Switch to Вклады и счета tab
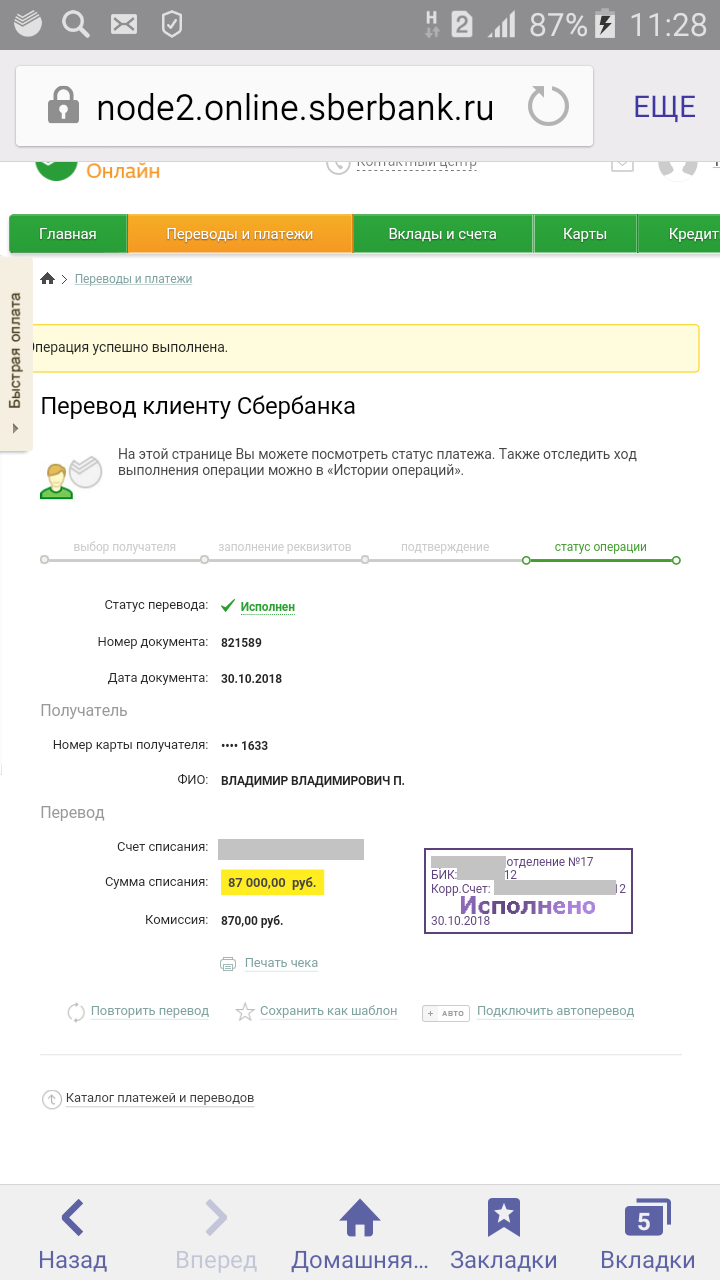Screen dimensions: 720x1280 pos(442,234)
